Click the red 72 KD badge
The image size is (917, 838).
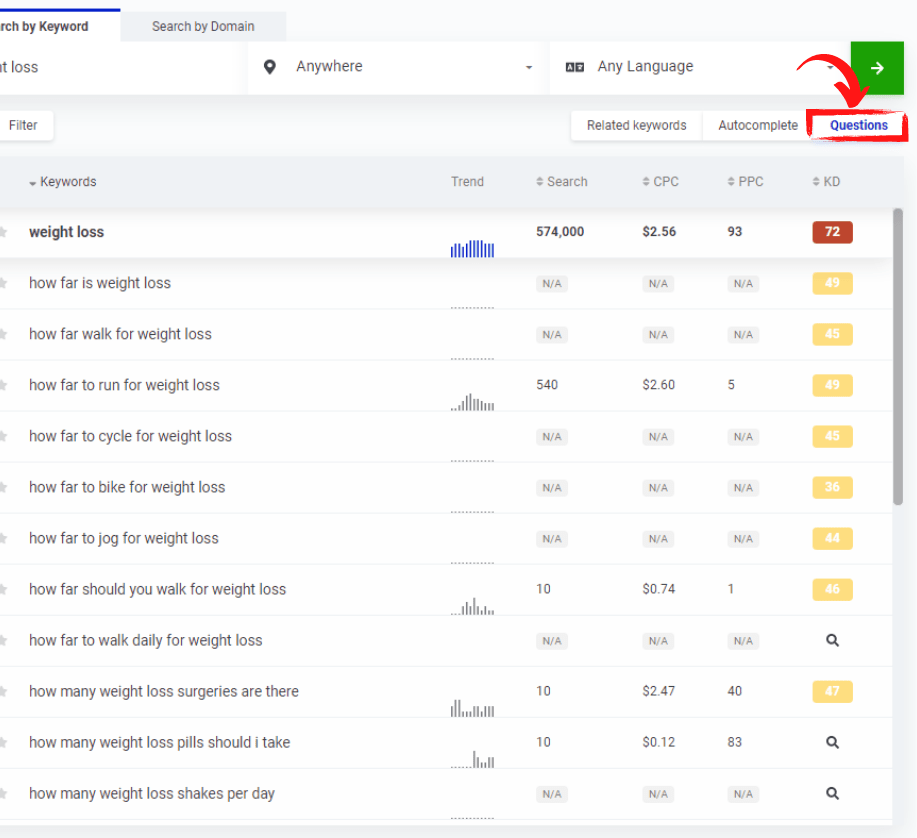click(x=832, y=232)
